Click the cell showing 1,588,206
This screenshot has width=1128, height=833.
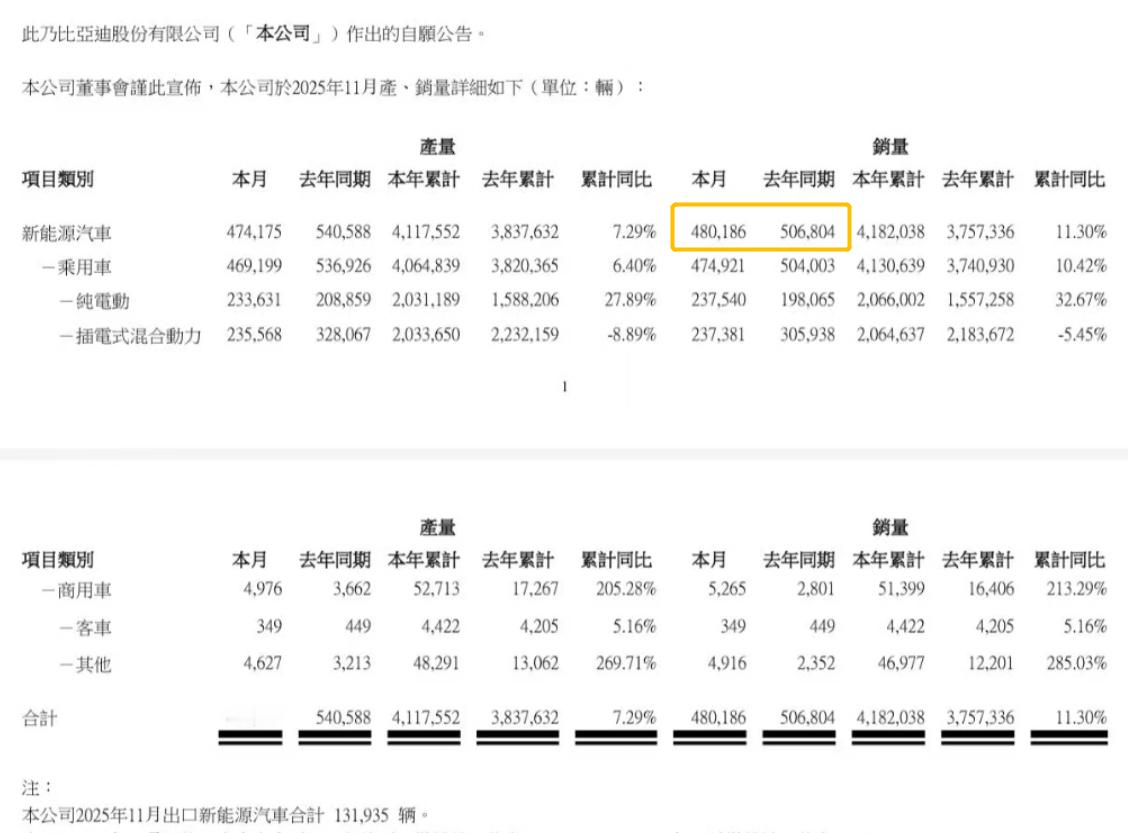point(524,300)
